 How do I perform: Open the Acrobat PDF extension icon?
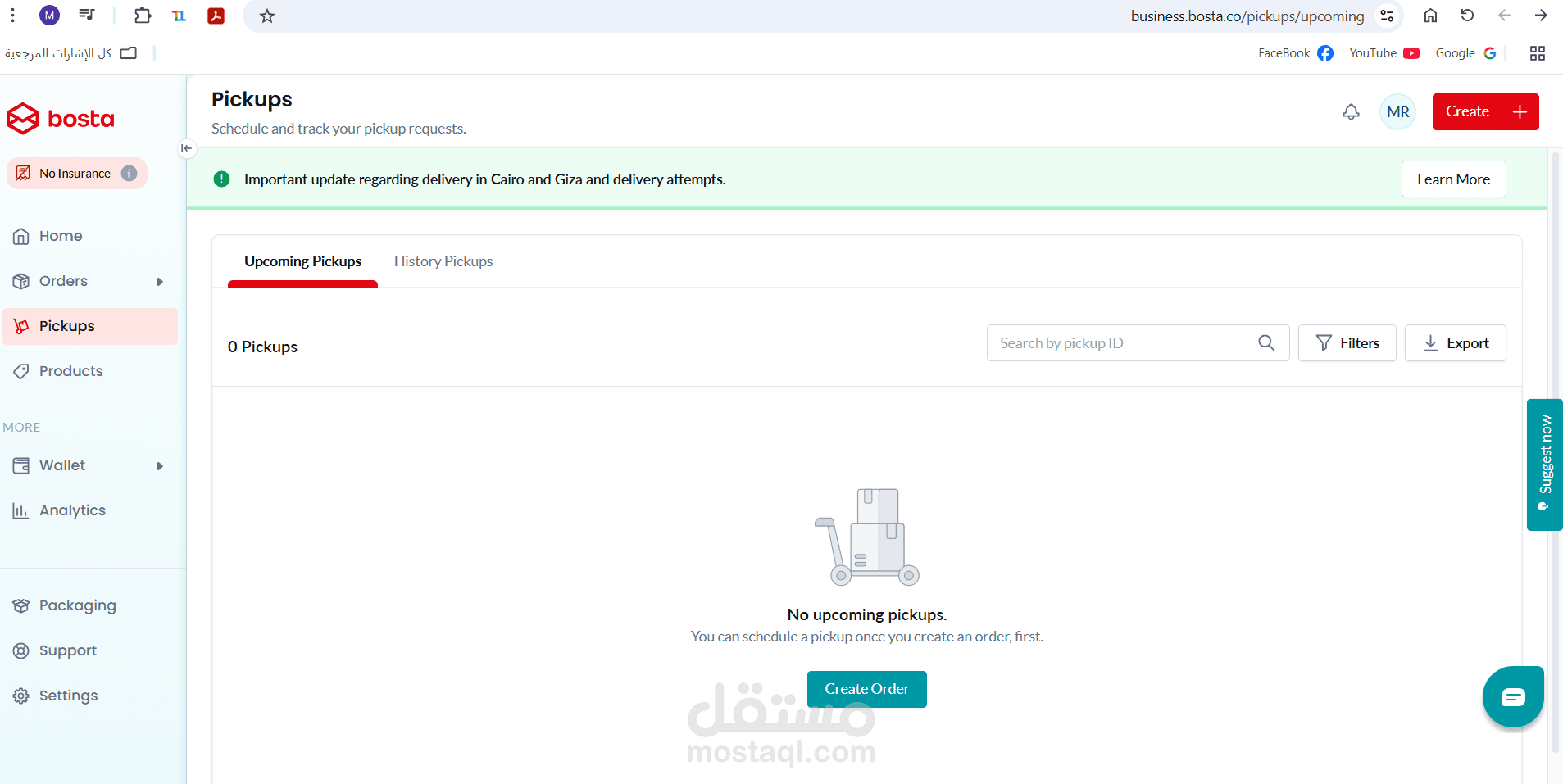click(x=216, y=16)
